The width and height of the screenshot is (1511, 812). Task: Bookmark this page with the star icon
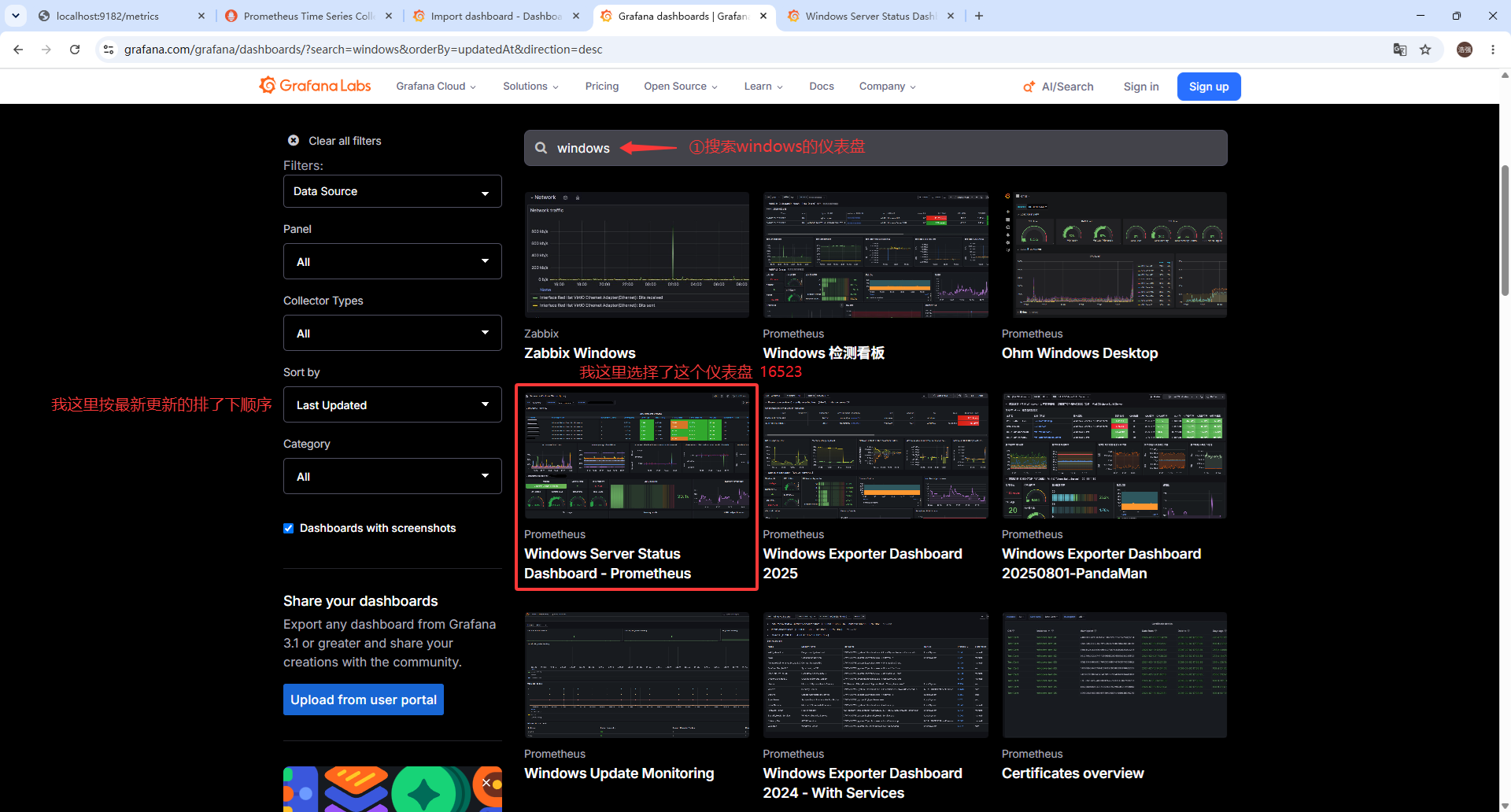(x=1425, y=50)
